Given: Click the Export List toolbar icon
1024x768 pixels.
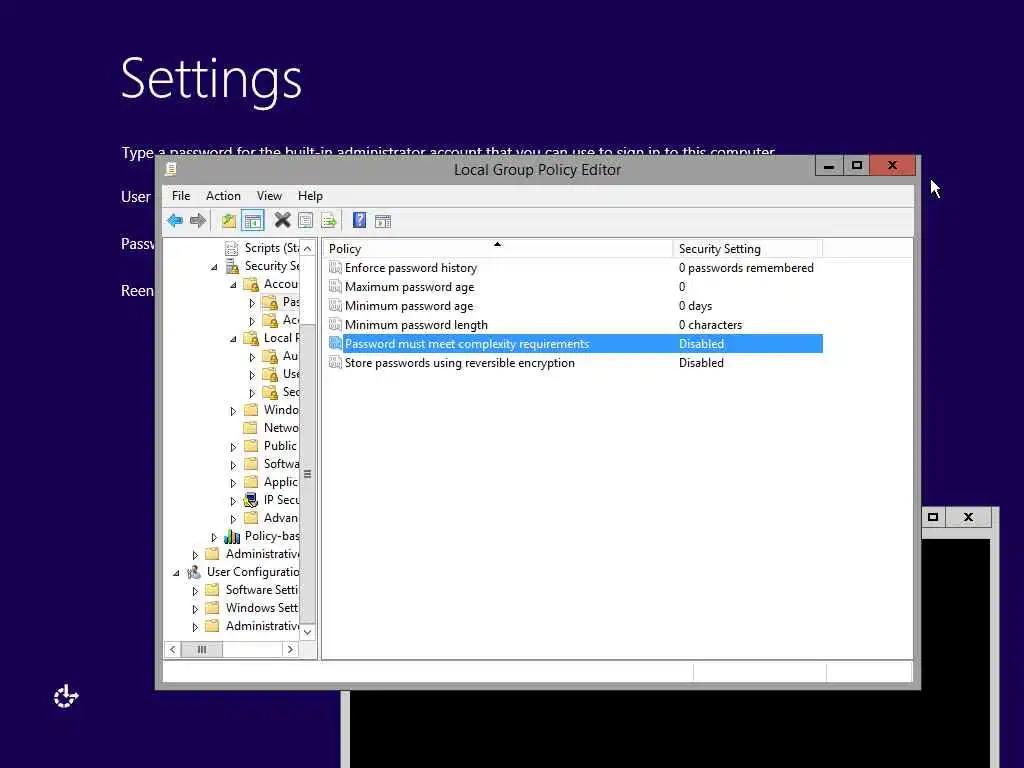Looking at the screenshot, I should coord(328,221).
